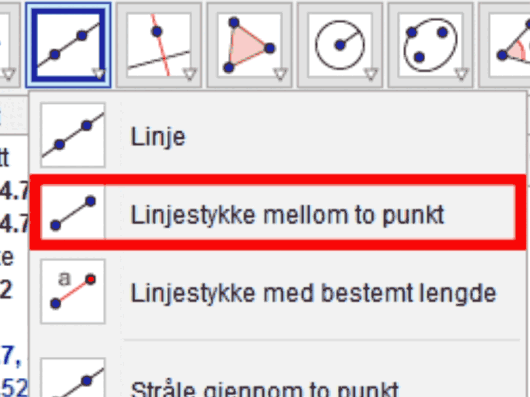
Task: Open the Circle tool dropdown arrow
Action: (x=371, y=74)
